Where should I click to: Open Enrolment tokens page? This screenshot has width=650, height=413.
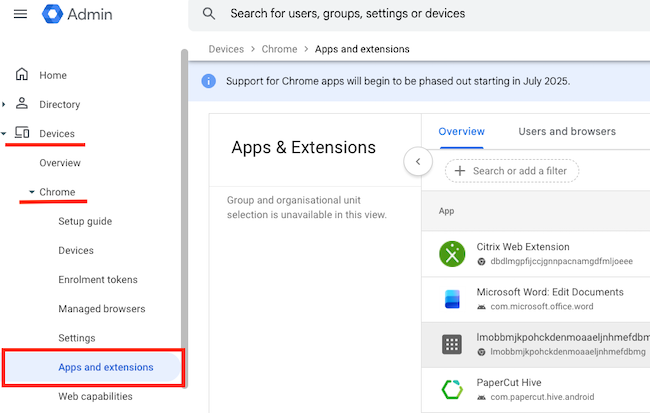point(98,279)
